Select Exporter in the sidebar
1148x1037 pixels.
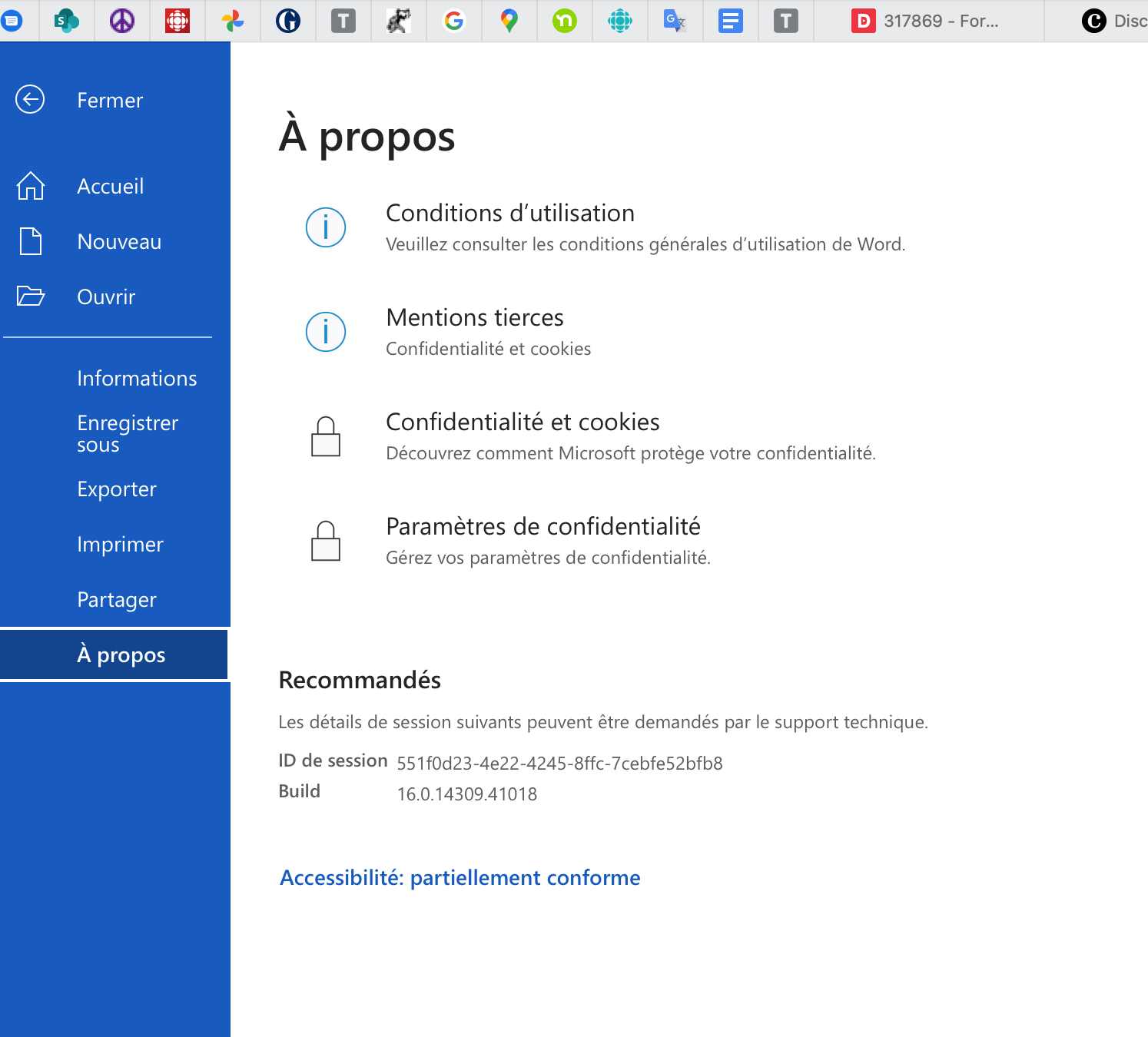(117, 489)
